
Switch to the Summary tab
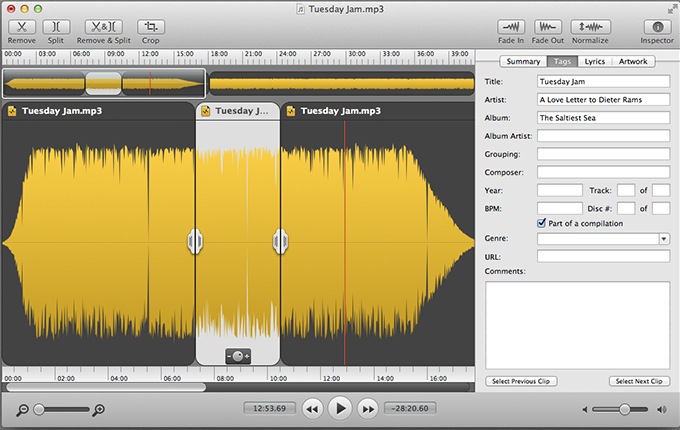[523, 62]
